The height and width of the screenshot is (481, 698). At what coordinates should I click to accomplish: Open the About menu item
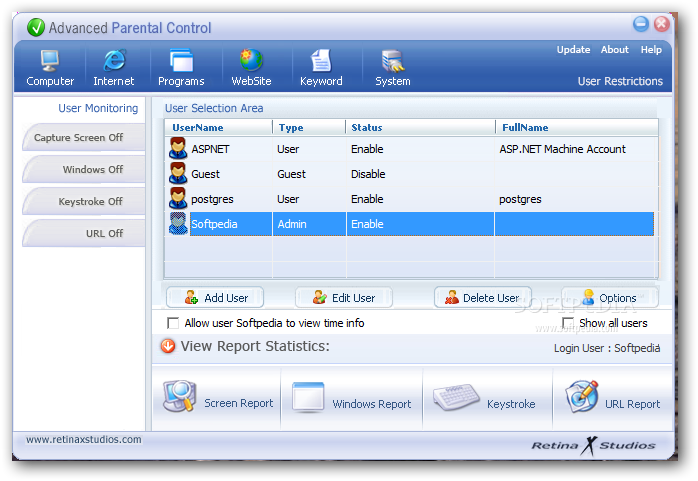615,50
